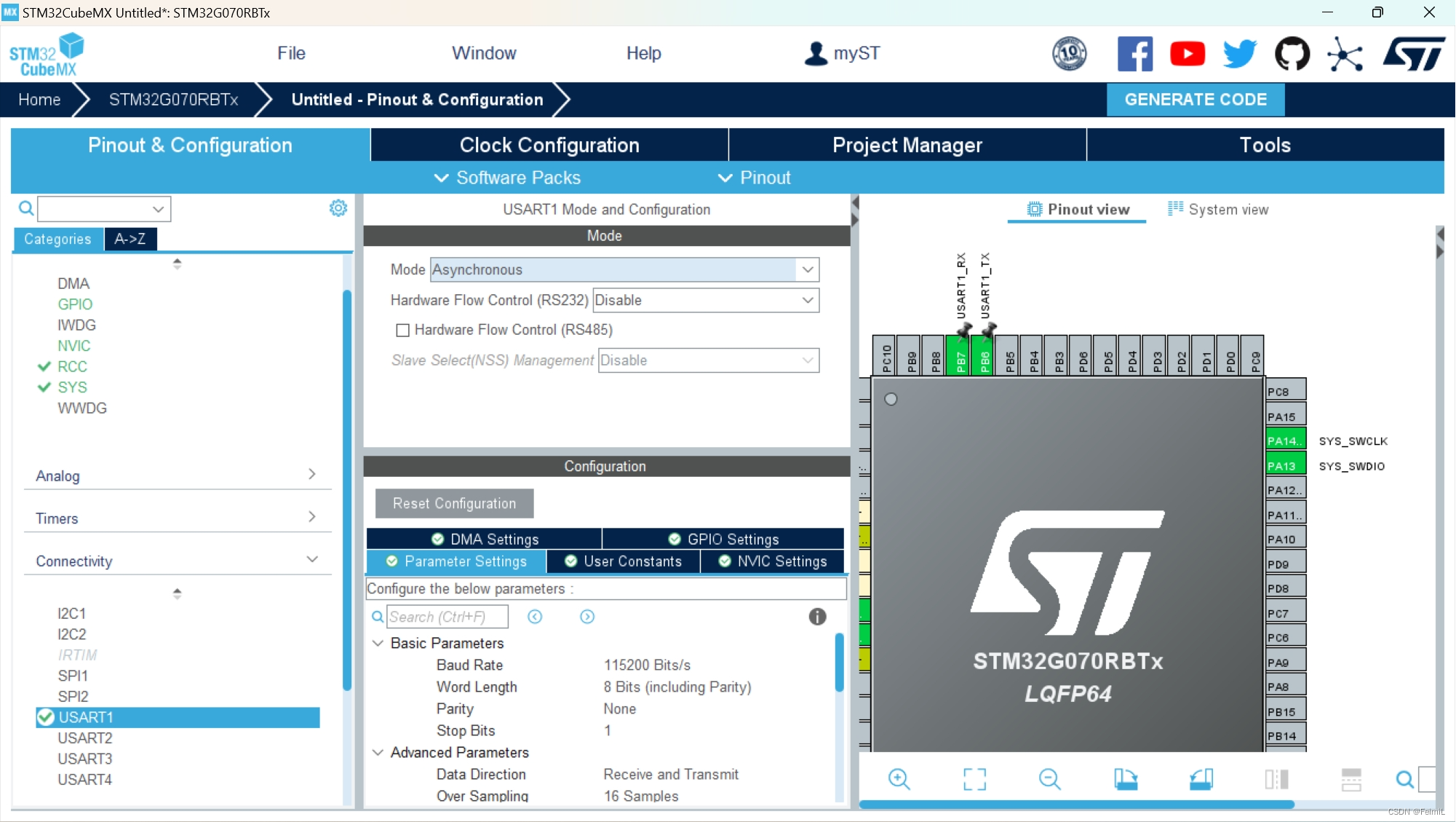
Task: Open the settings gear in categories panel
Action: (338, 208)
